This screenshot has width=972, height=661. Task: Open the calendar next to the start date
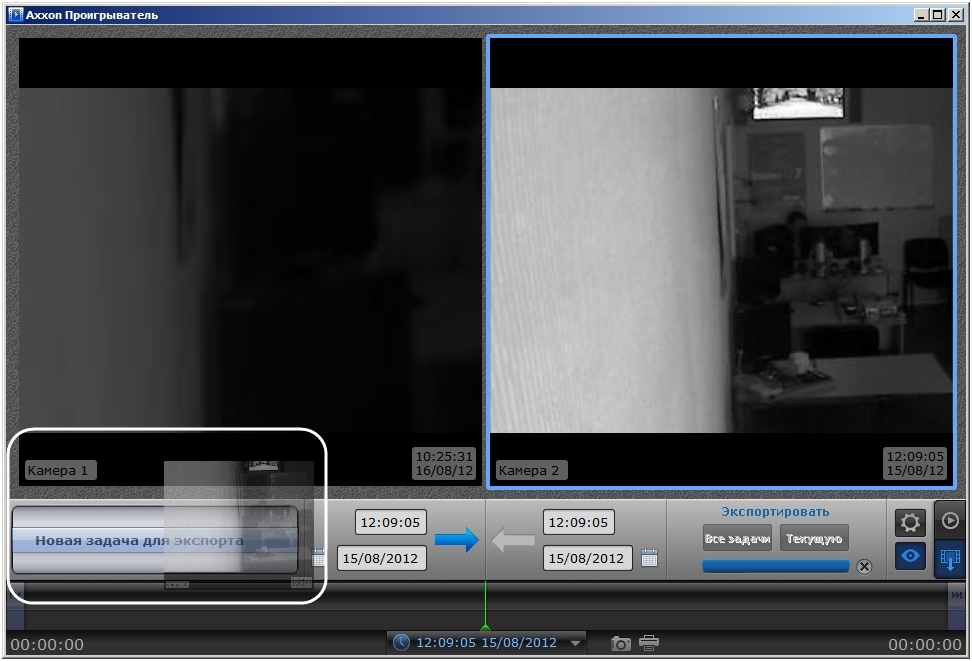(319, 558)
